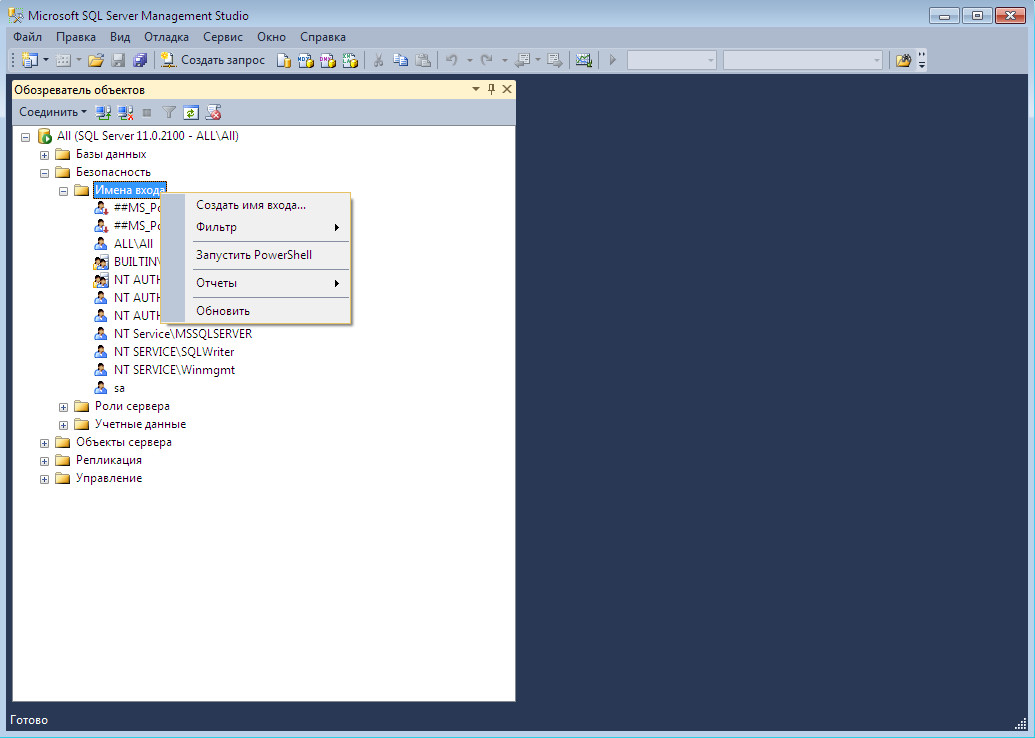Select the NT SERVICE\SQLWriter login
Screen dimensions: 1035x738
coord(174,352)
